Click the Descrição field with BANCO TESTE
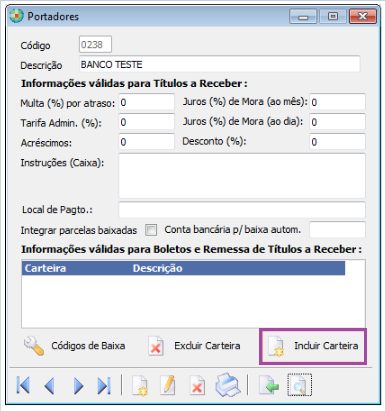 point(220,64)
